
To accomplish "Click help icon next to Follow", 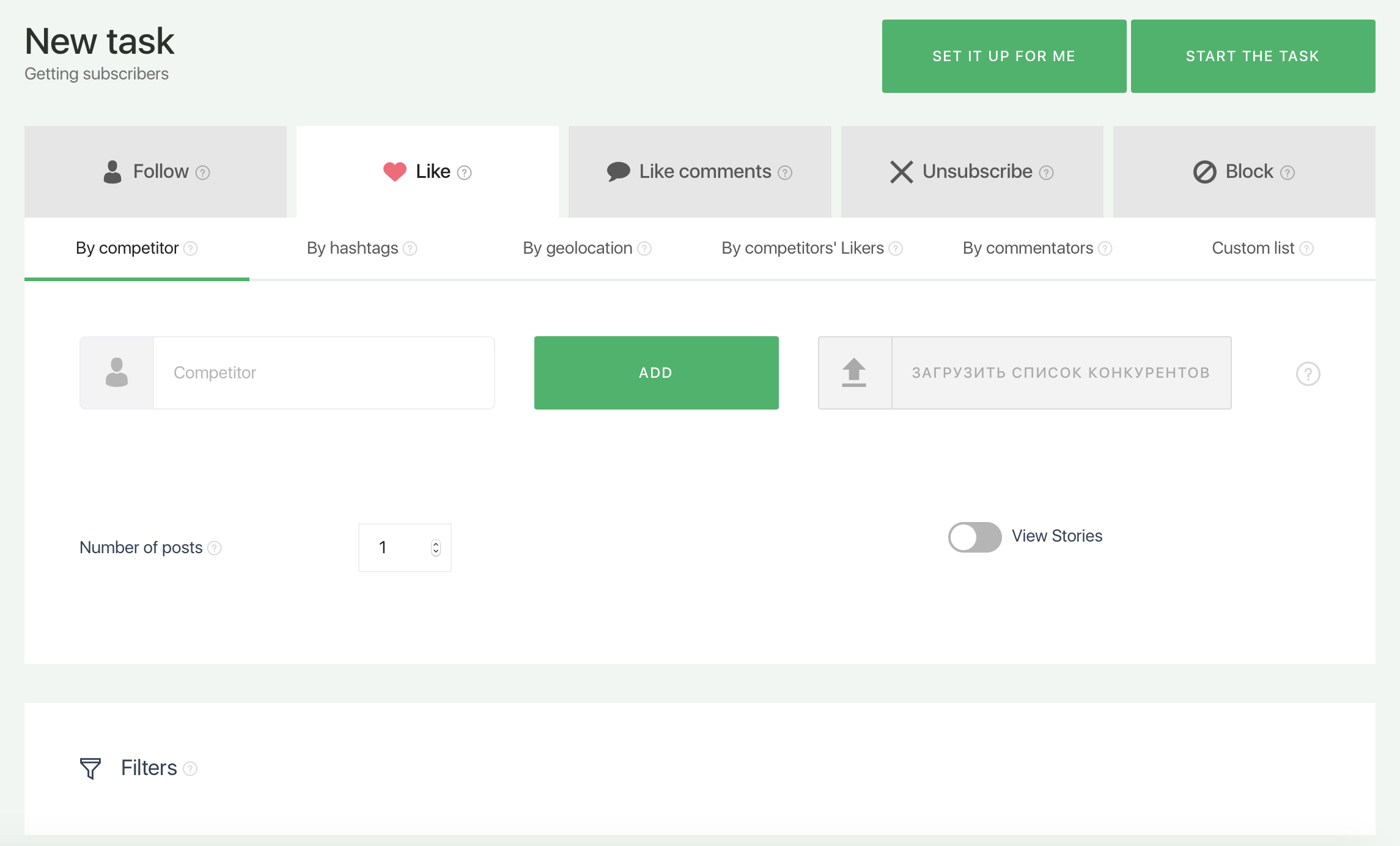I will click(x=202, y=173).
